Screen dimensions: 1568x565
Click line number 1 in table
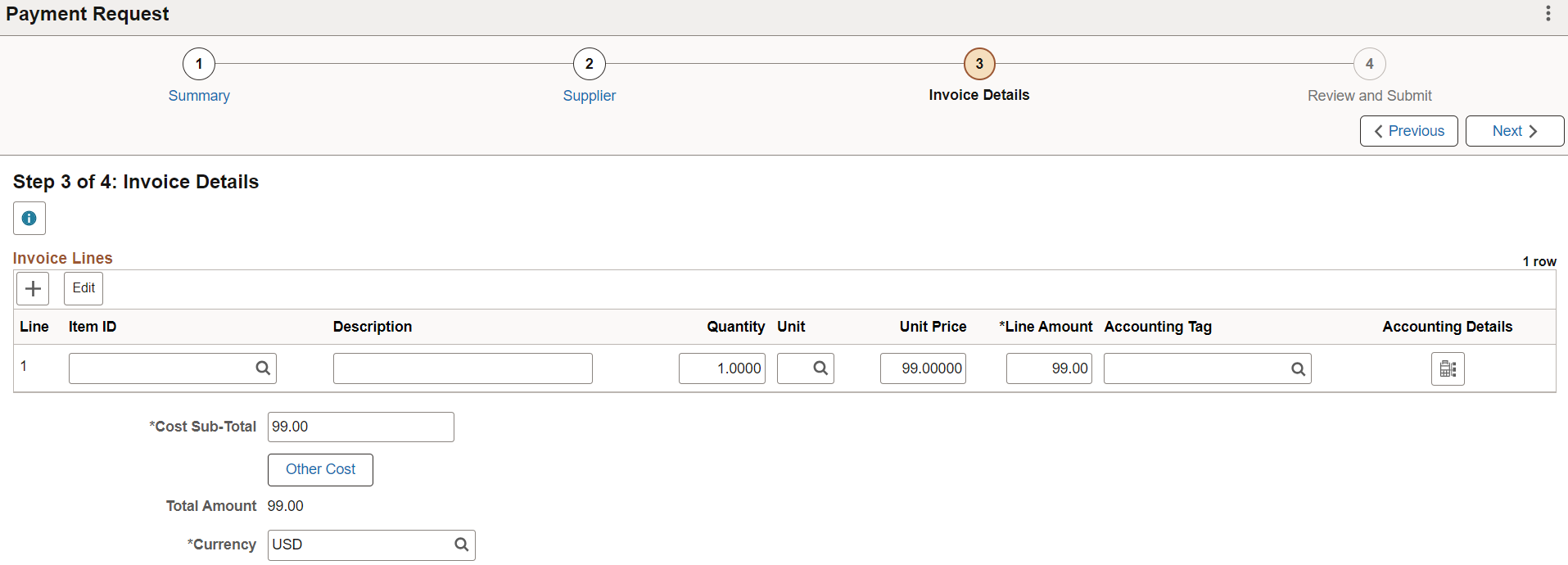pyautogui.click(x=24, y=366)
